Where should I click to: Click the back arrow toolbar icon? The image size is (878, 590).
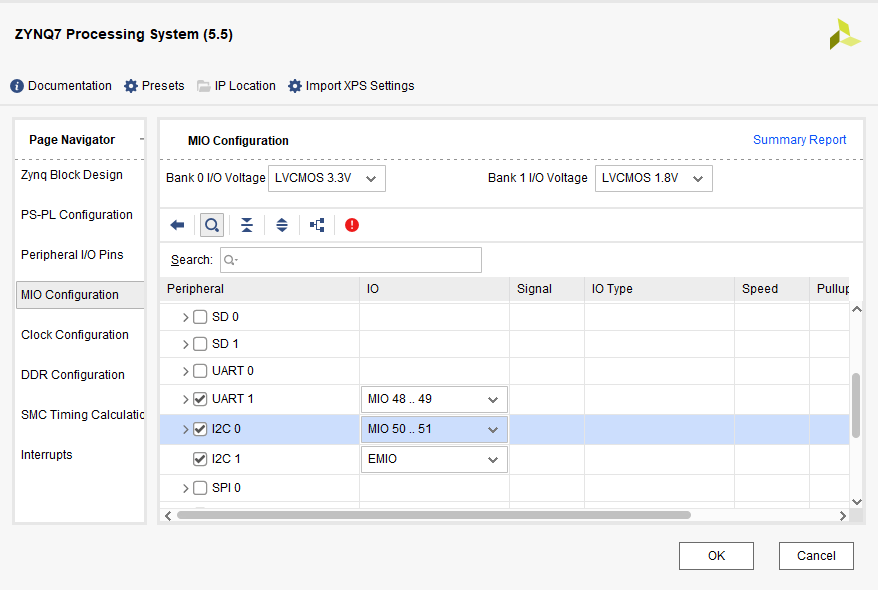tap(177, 225)
